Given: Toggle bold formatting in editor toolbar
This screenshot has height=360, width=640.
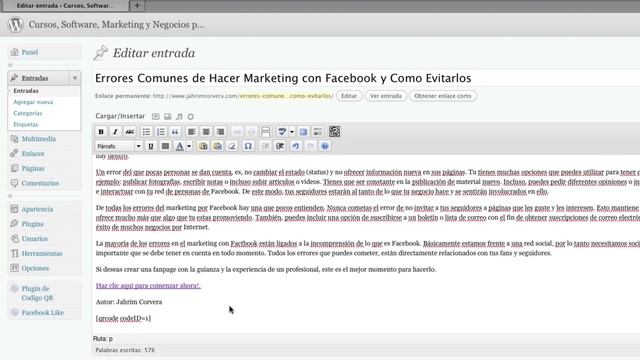Looking at the screenshot, I should coord(101,132).
